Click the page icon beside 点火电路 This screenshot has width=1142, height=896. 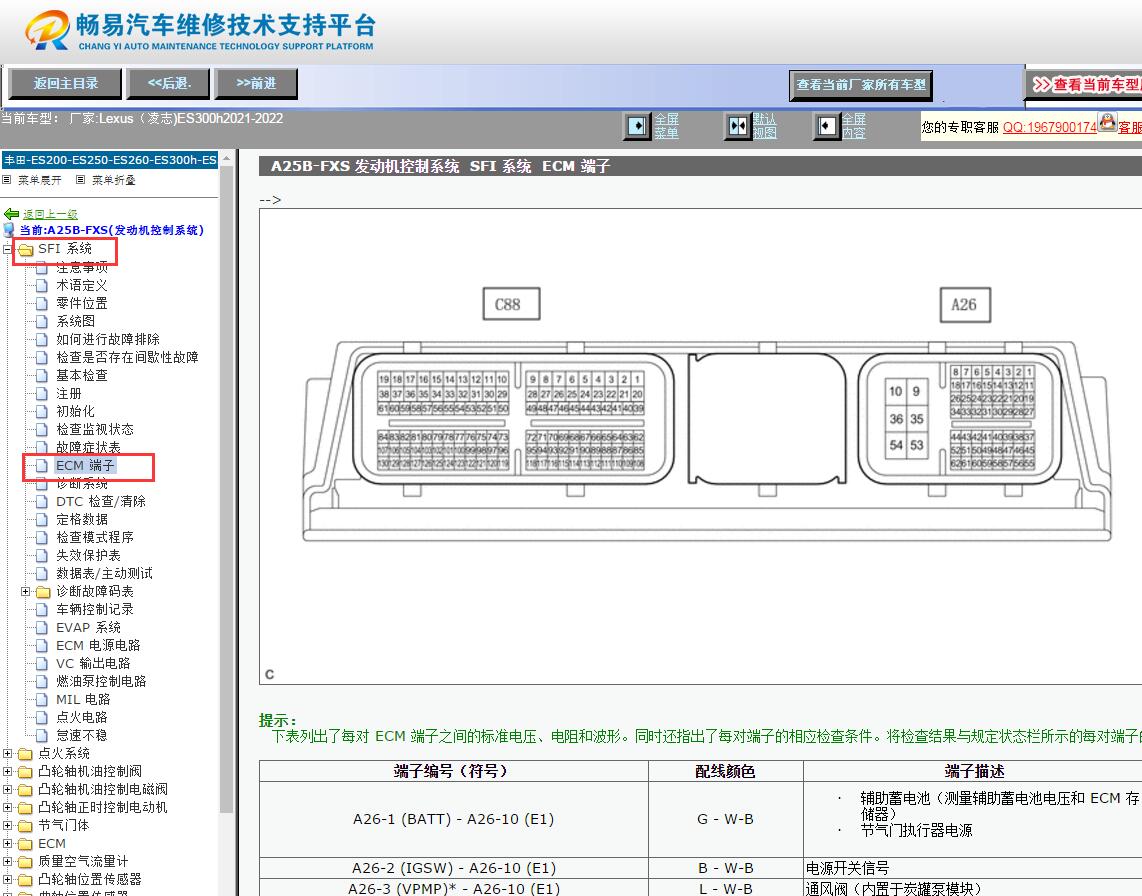[42, 718]
